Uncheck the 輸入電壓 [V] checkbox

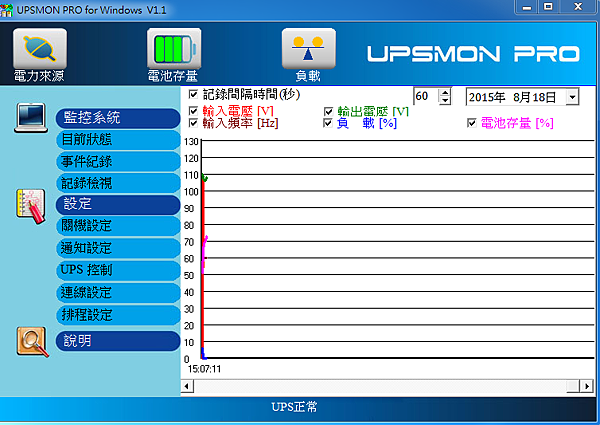[x=193, y=111]
